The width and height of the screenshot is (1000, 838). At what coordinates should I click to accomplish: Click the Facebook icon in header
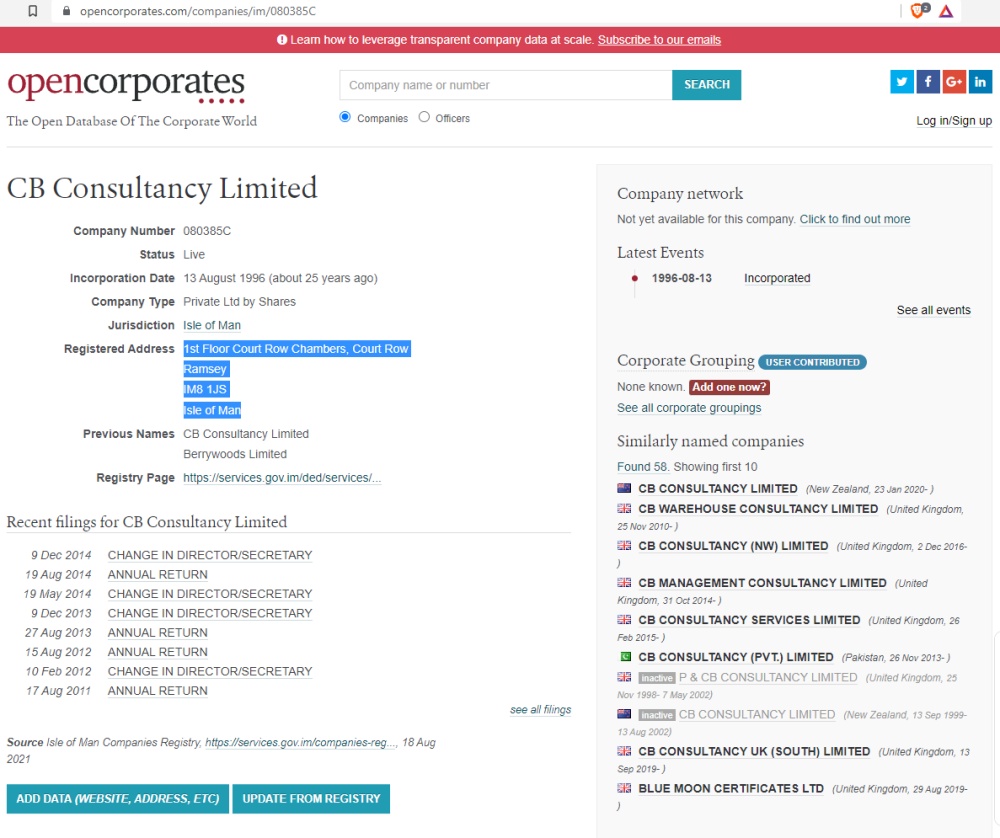[x=928, y=82]
